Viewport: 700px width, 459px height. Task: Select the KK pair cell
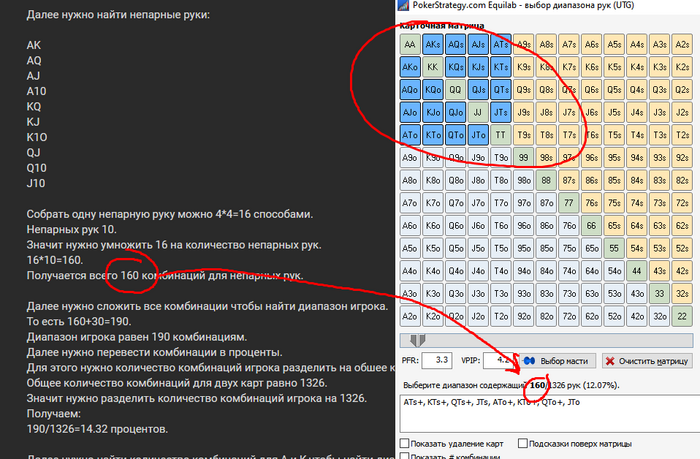pyautogui.click(x=433, y=67)
